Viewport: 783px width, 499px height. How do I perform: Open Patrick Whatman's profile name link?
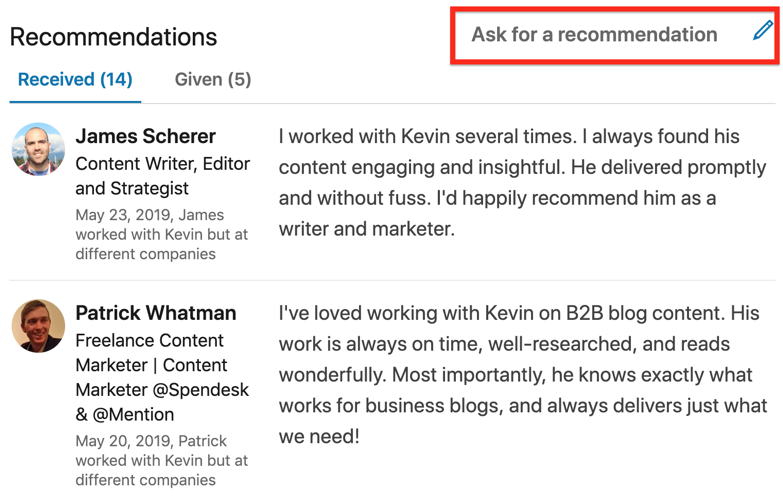pos(156,313)
